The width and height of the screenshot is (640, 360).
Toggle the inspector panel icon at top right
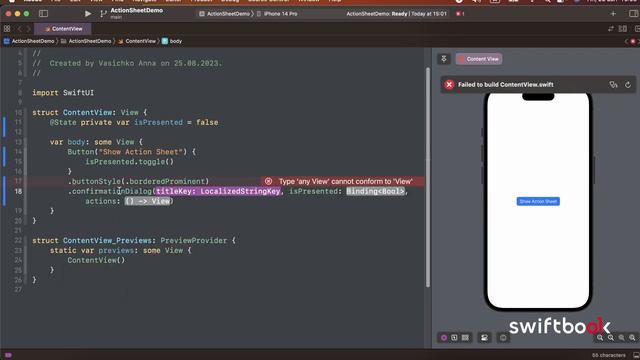[633, 14]
